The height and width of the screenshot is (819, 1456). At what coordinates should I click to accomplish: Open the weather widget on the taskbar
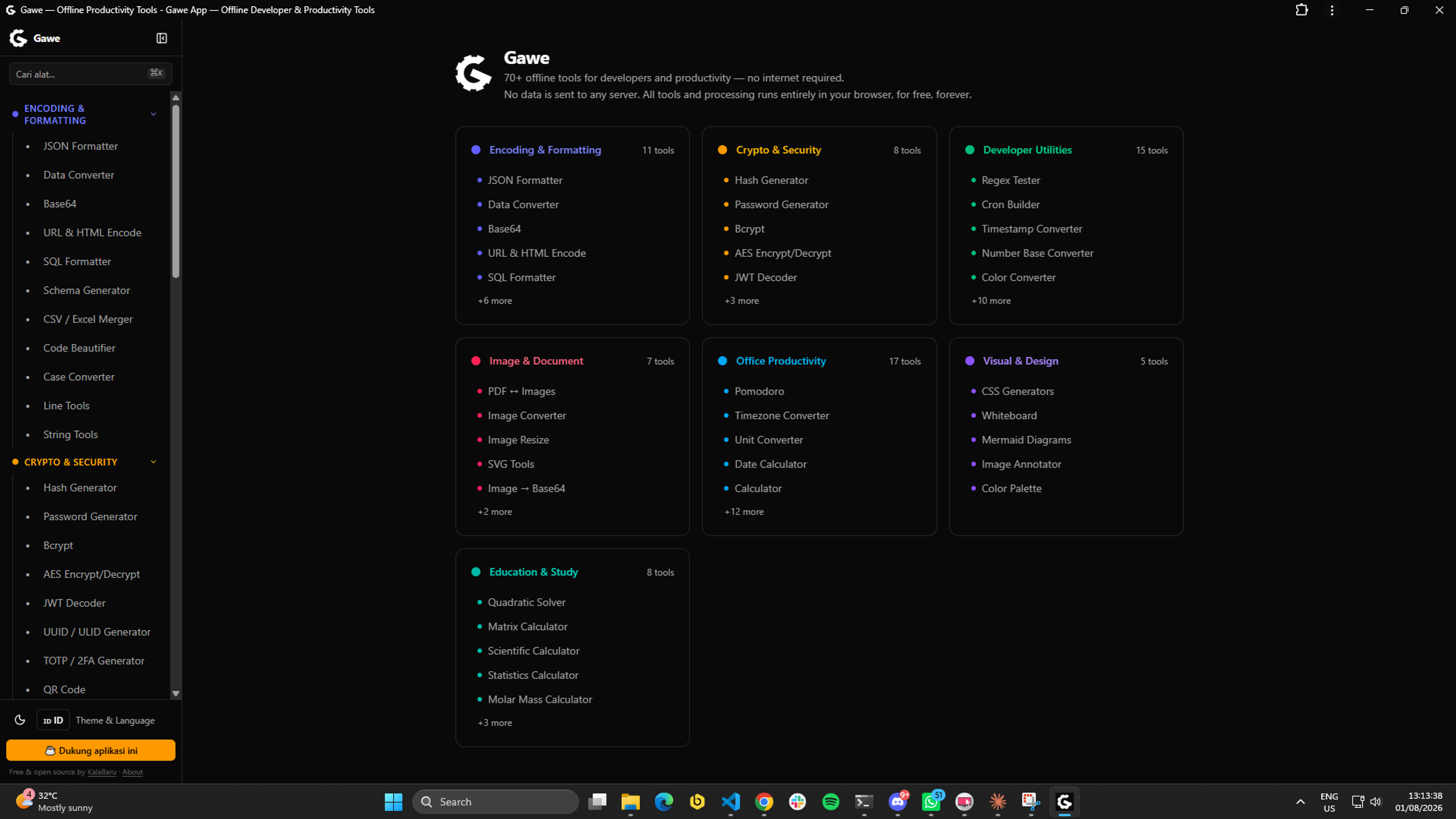54,802
